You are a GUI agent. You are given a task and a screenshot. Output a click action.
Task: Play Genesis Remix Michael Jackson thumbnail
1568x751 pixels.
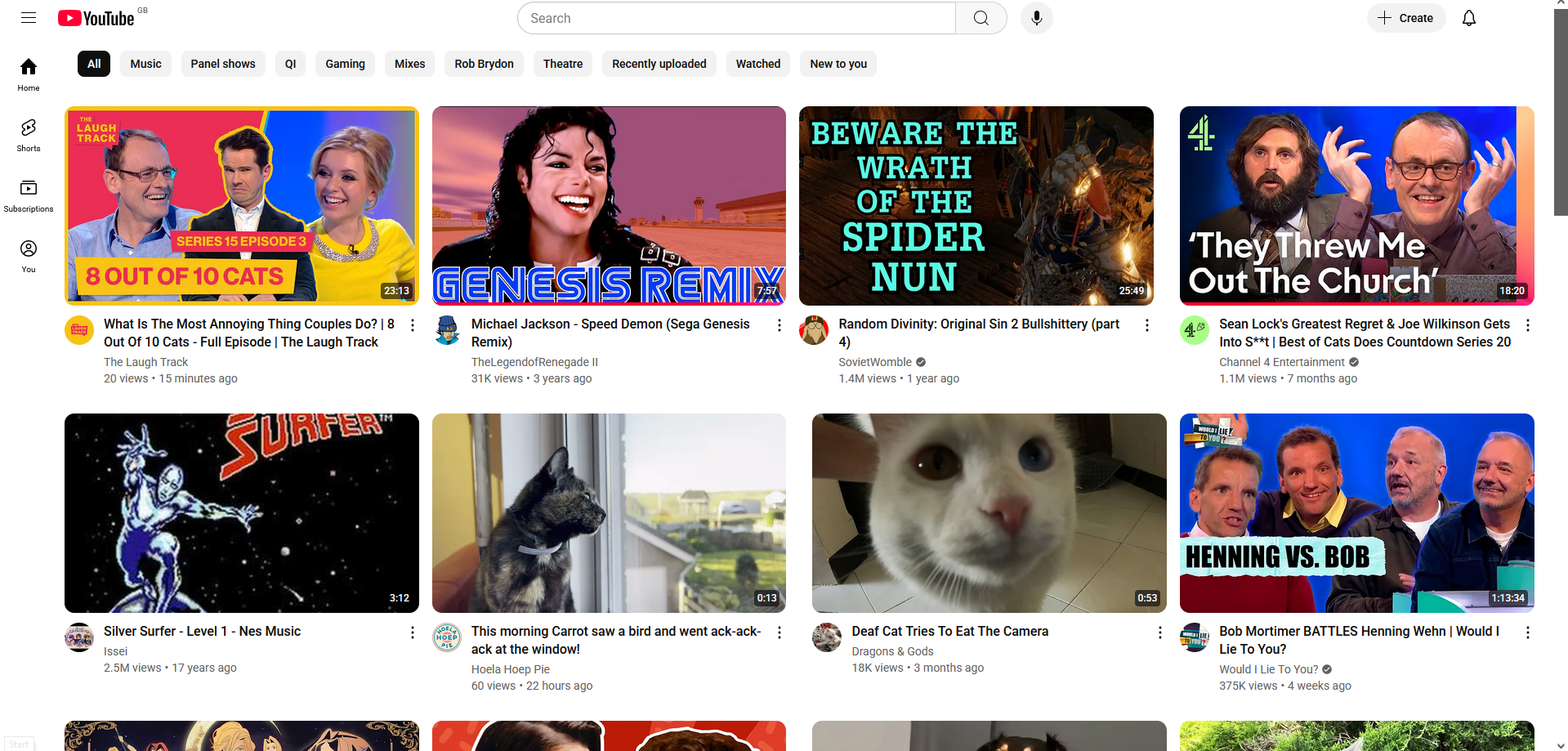pyautogui.click(x=609, y=206)
